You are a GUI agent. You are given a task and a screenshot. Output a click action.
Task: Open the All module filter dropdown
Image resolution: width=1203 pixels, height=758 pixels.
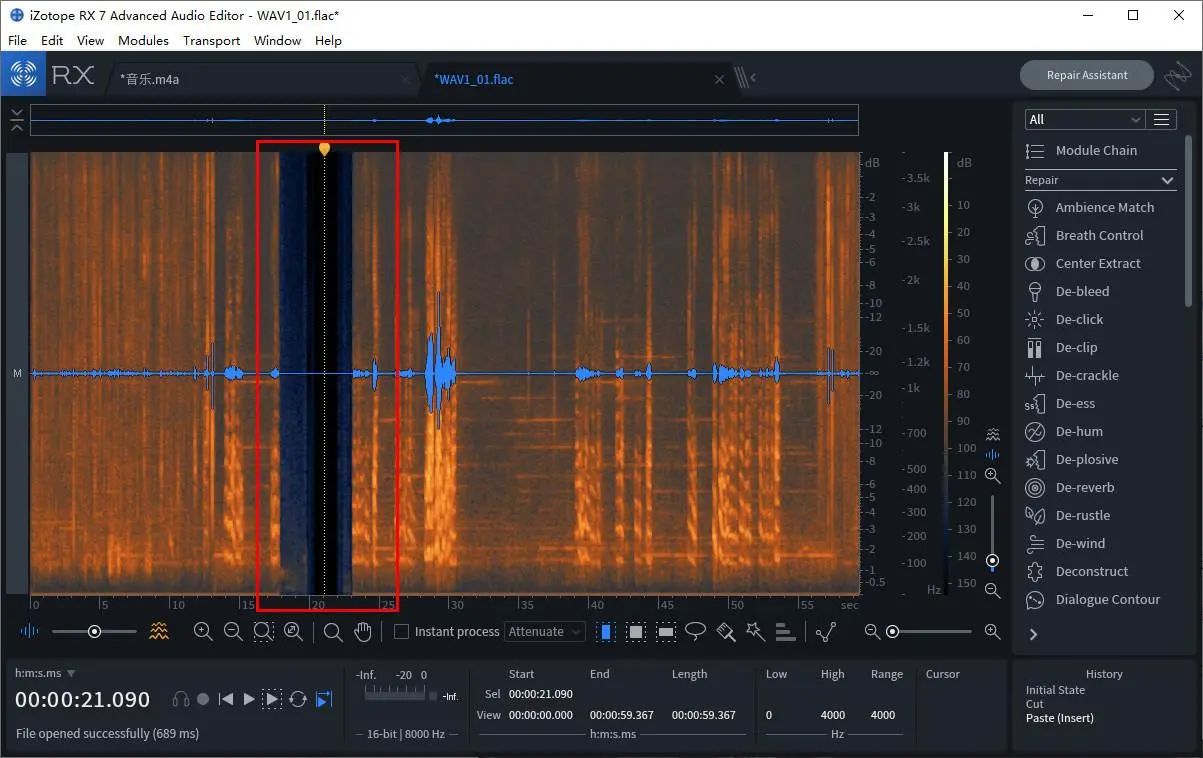1084,119
